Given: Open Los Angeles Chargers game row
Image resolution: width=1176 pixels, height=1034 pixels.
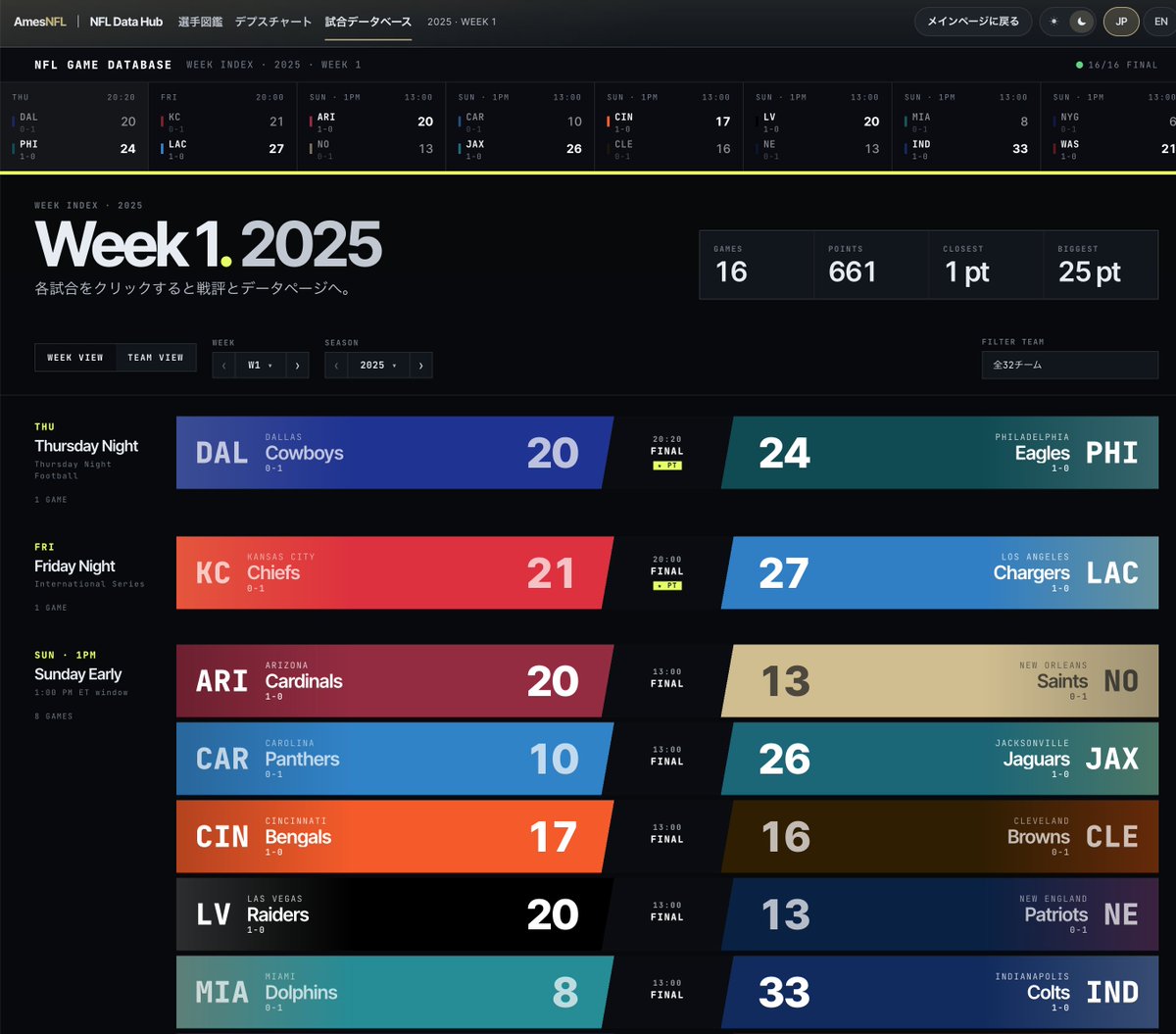Looking at the screenshot, I should click(x=940, y=572).
